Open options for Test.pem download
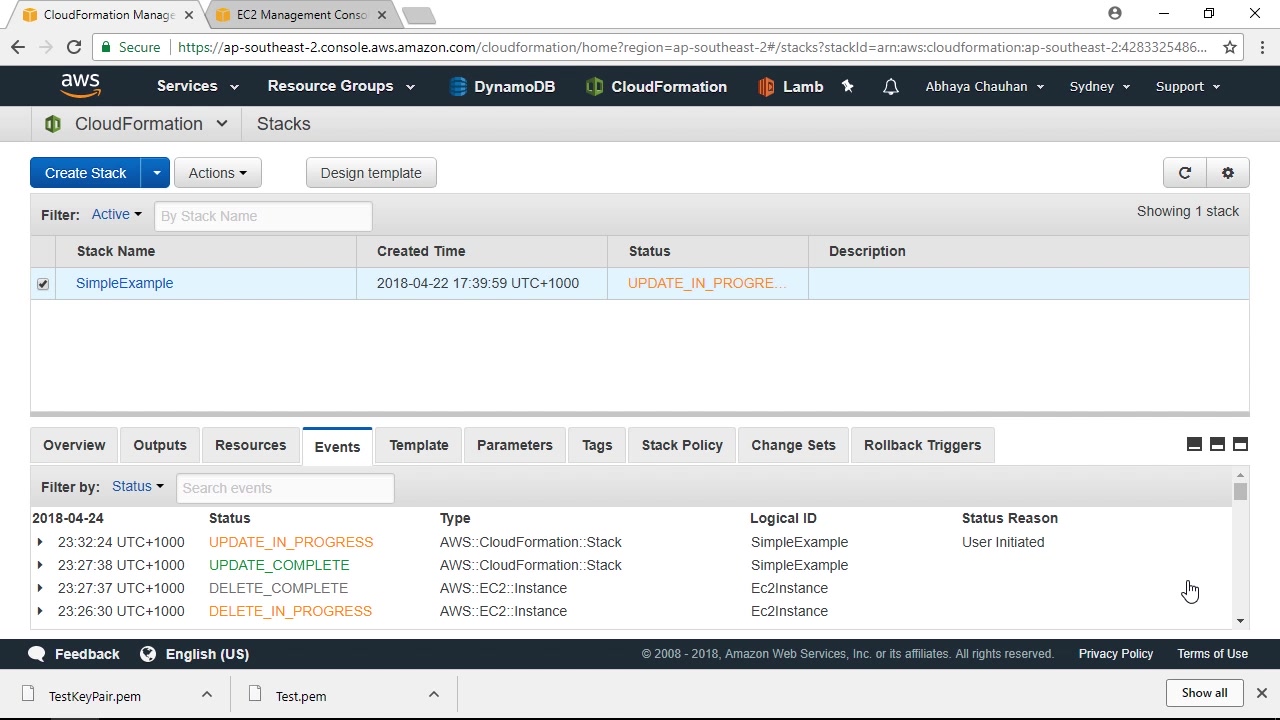The width and height of the screenshot is (1280, 720). point(433,694)
